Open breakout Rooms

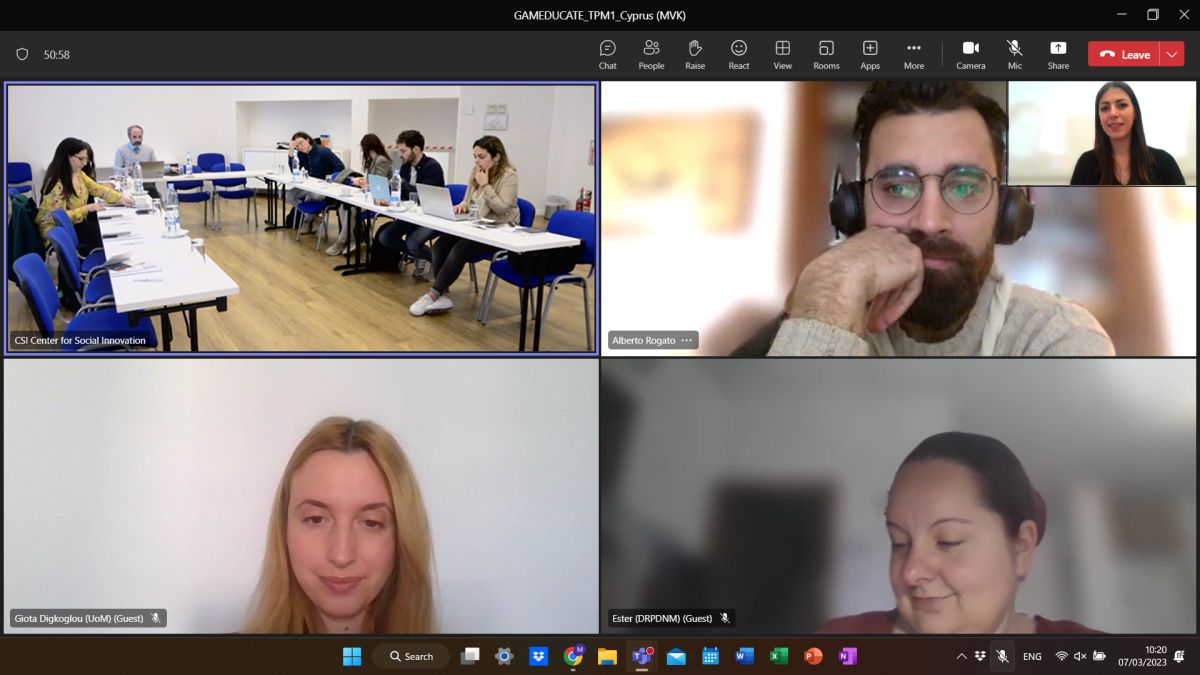pos(826,54)
